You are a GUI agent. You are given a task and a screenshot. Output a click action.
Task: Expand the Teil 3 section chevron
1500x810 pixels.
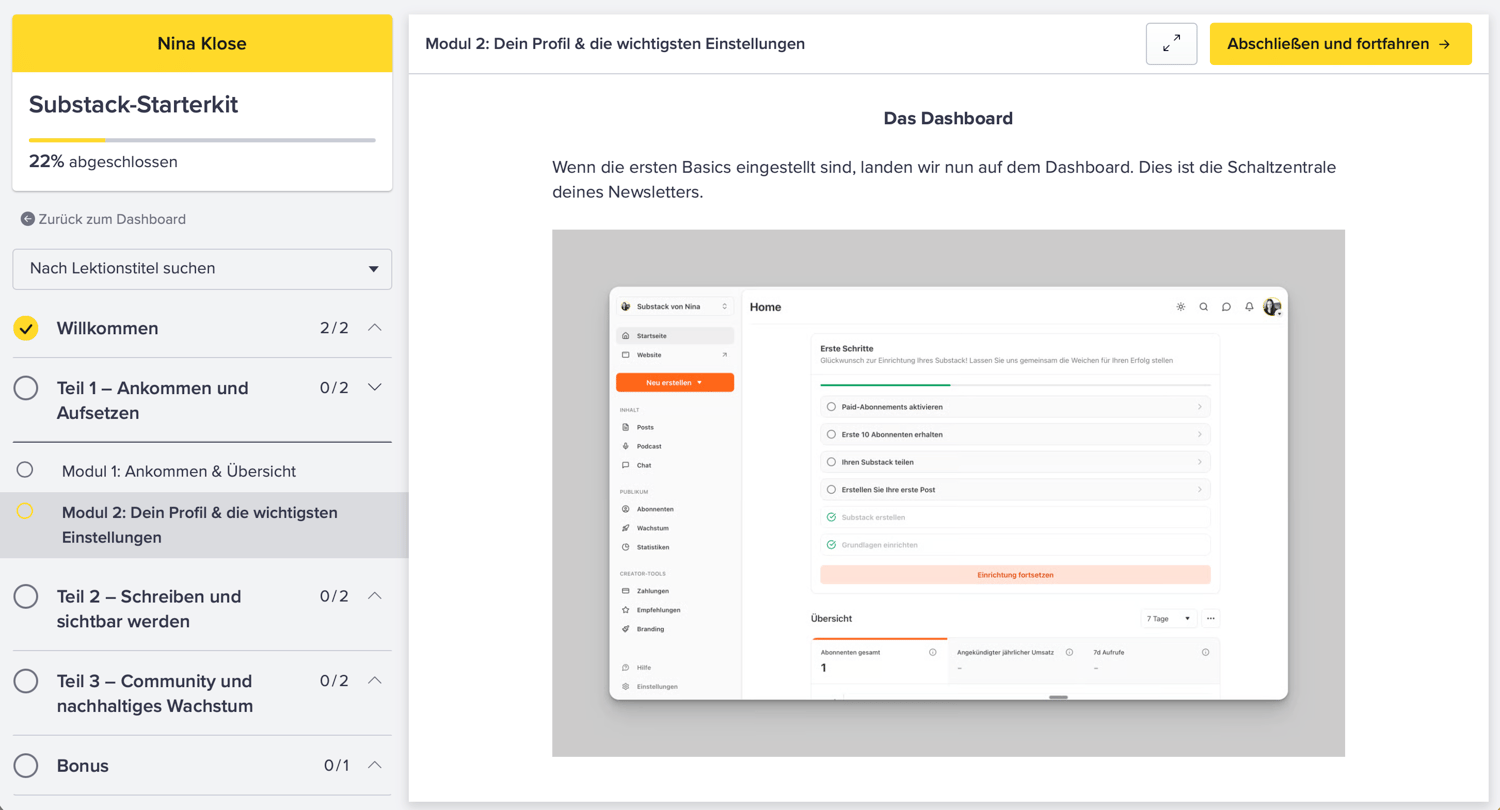[375, 681]
